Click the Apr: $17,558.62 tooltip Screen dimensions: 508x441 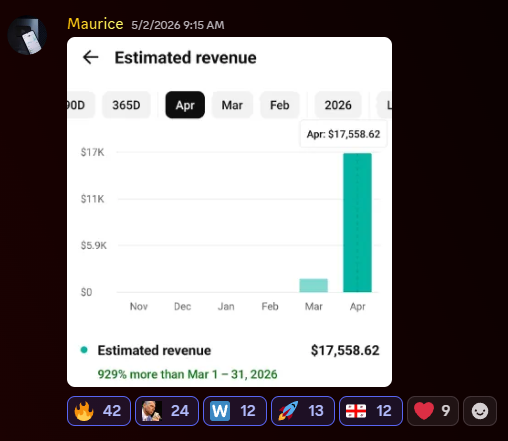point(343,134)
